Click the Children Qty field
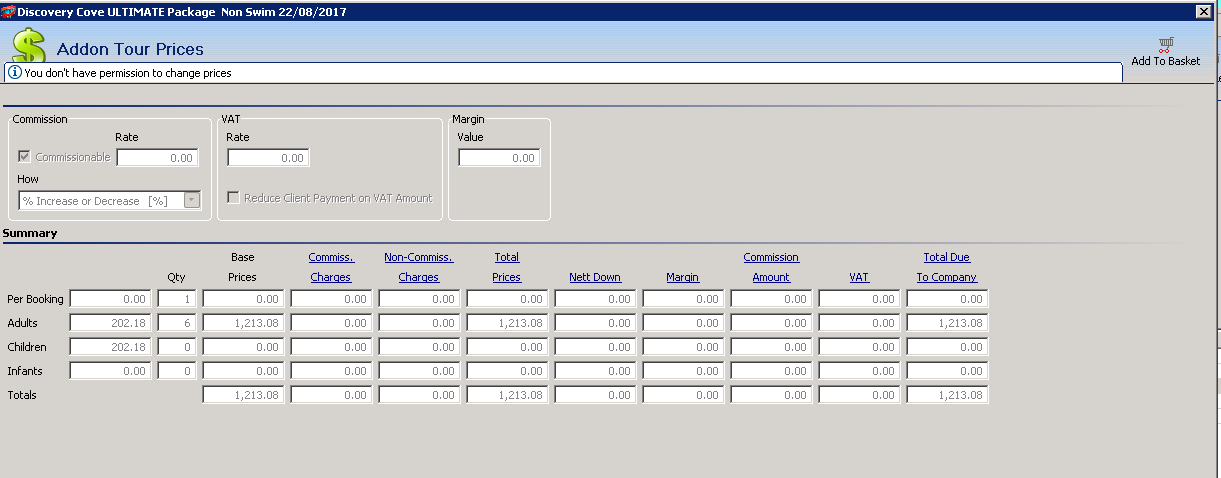Image resolution: width=1221 pixels, height=478 pixels. coord(178,347)
